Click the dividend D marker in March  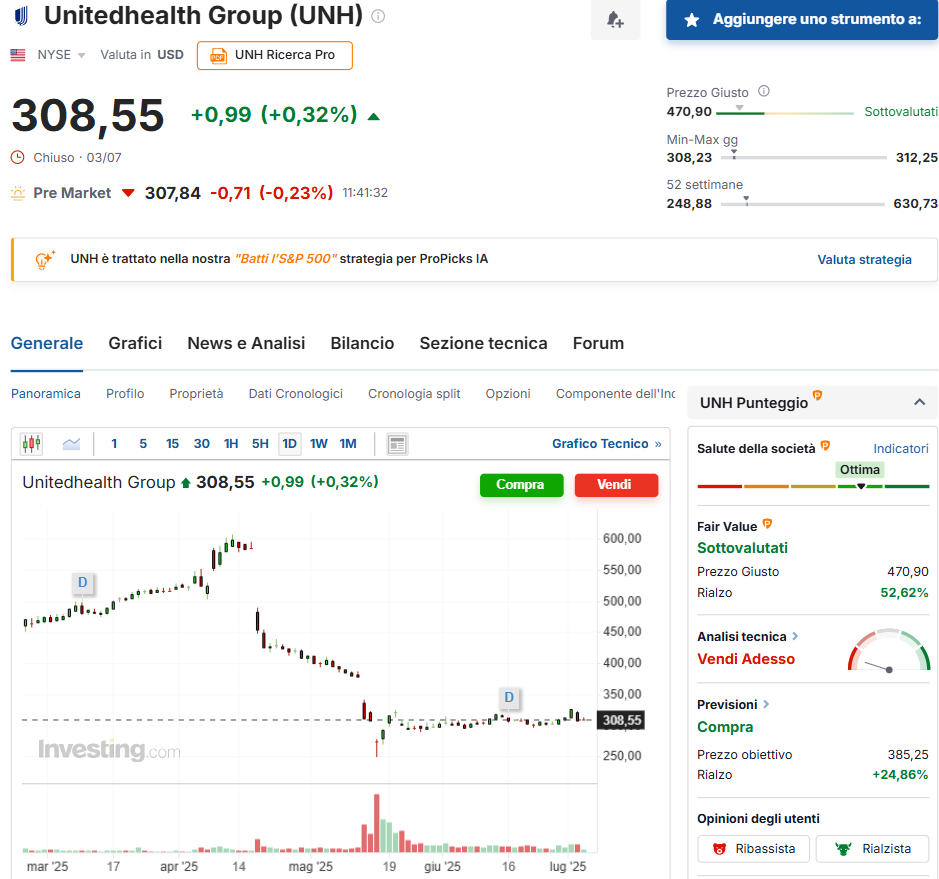coord(83,582)
